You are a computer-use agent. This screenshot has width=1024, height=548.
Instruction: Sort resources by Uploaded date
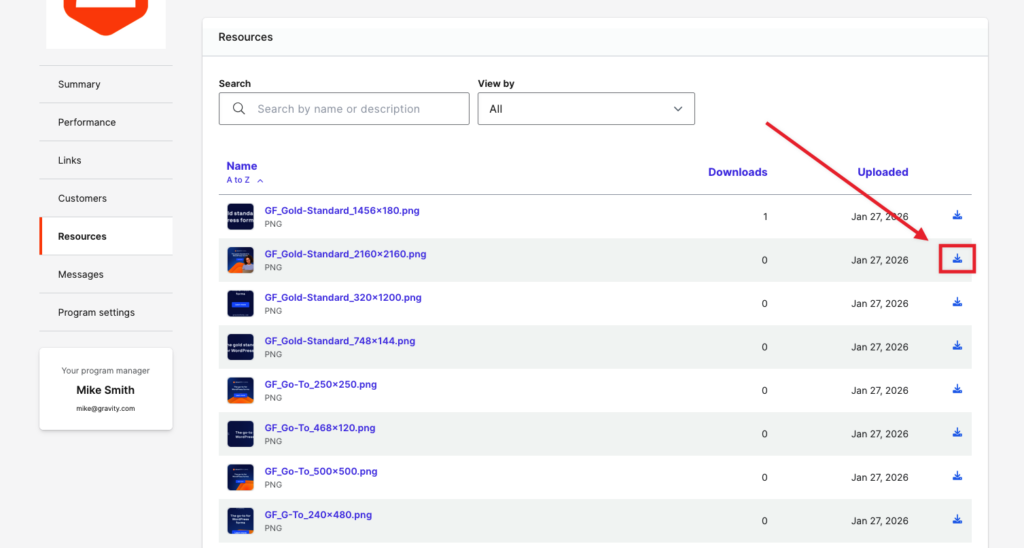point(882,172)
